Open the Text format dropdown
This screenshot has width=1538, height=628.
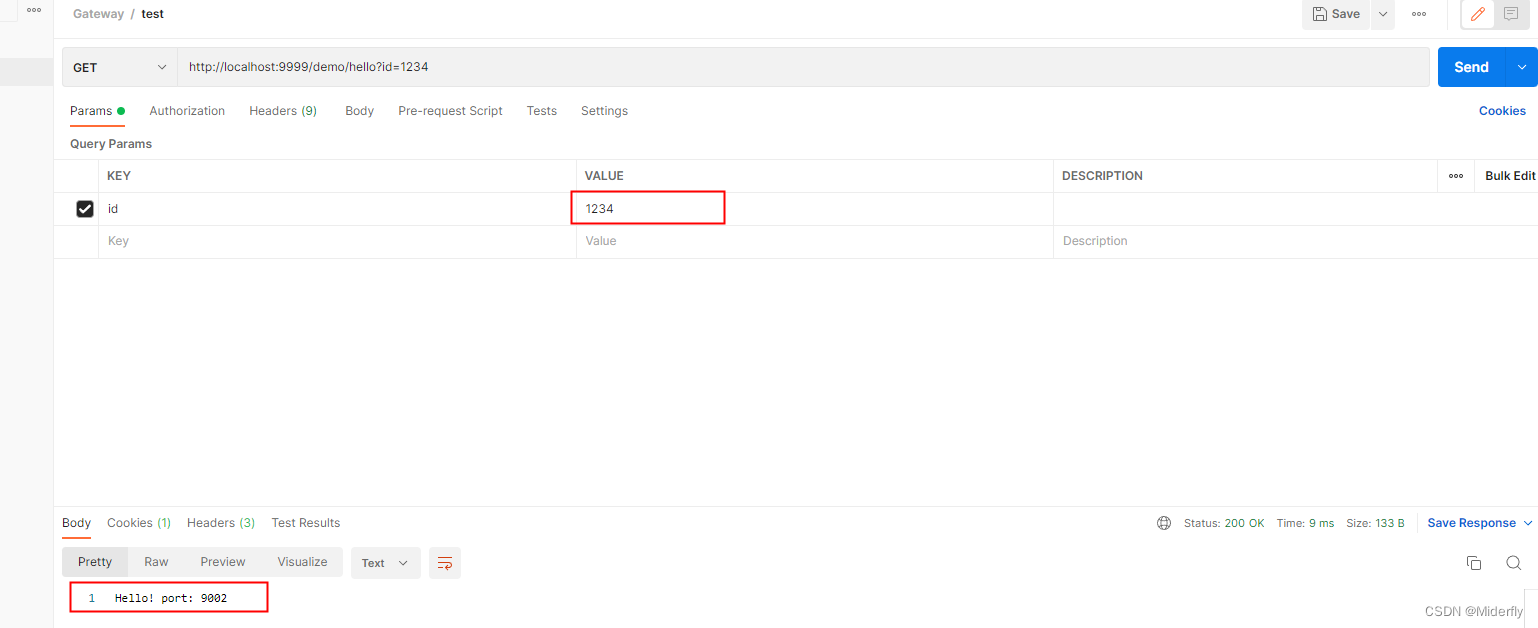[385, 563]
